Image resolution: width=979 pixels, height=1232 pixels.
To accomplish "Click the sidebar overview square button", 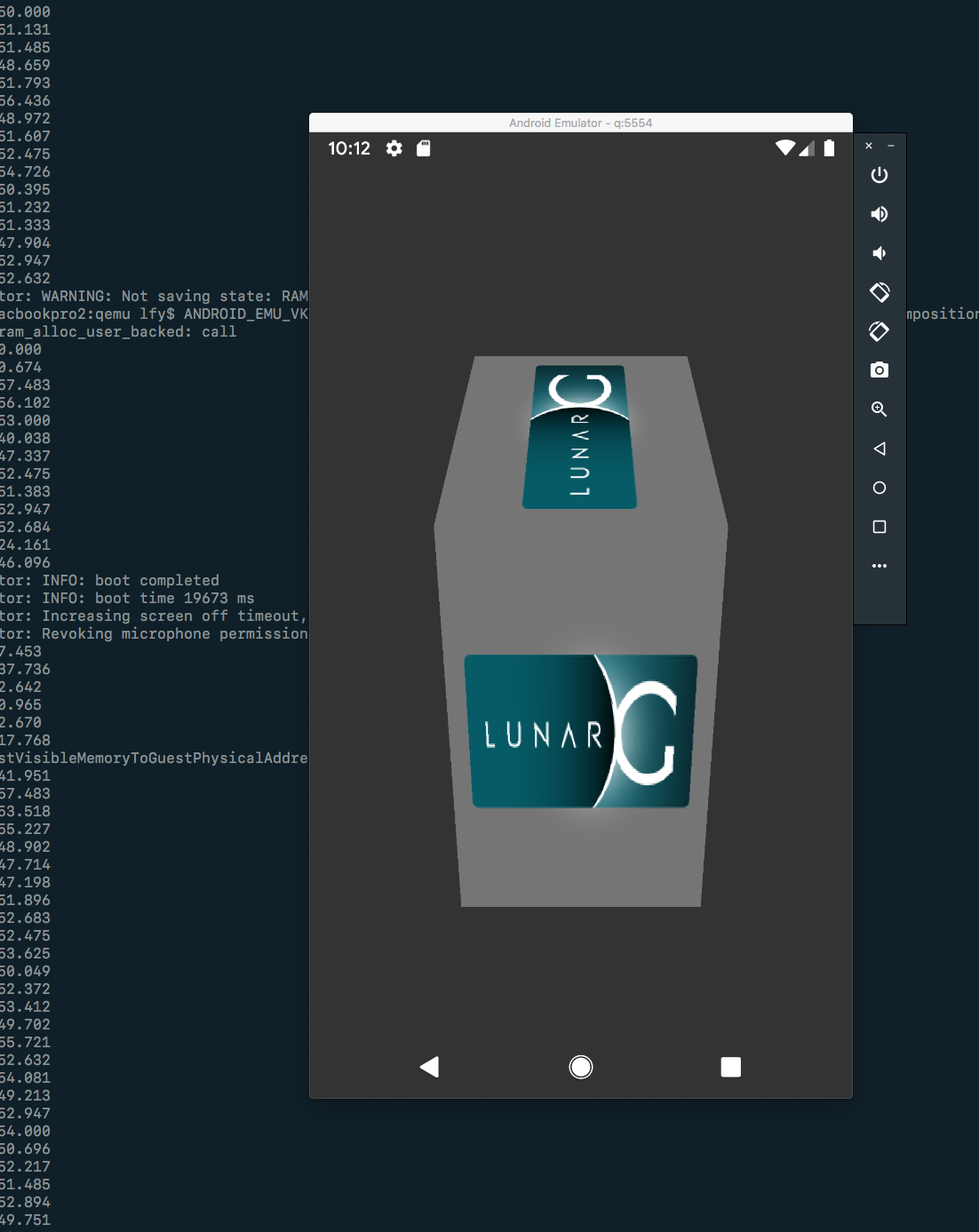I will 880,527.
